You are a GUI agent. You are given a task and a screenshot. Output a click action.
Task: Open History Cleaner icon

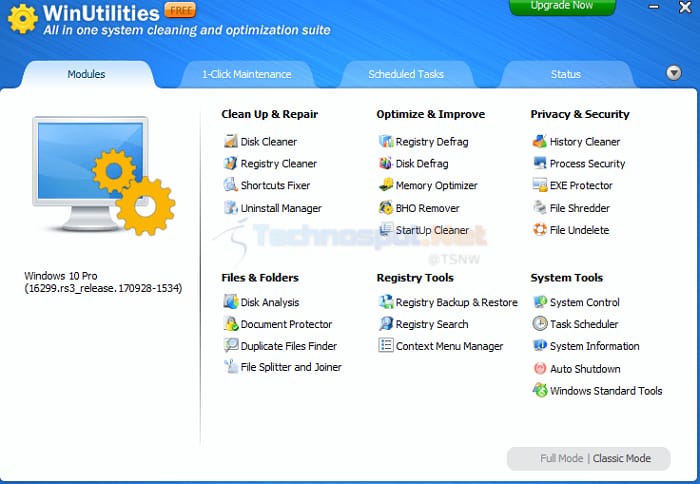(540, 141)
